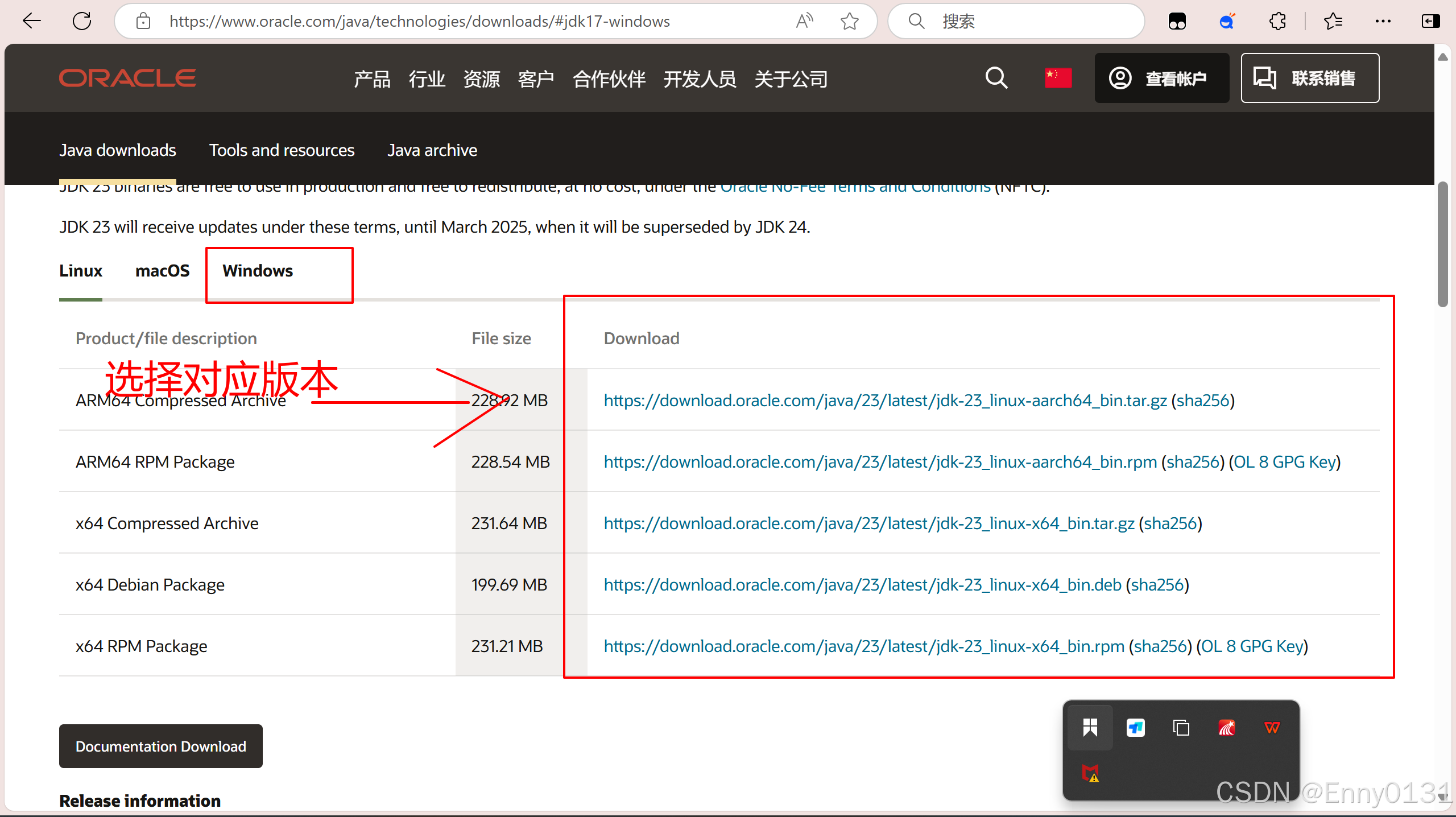Open the Read aloud icon in address bar

(x=805, y=22)
